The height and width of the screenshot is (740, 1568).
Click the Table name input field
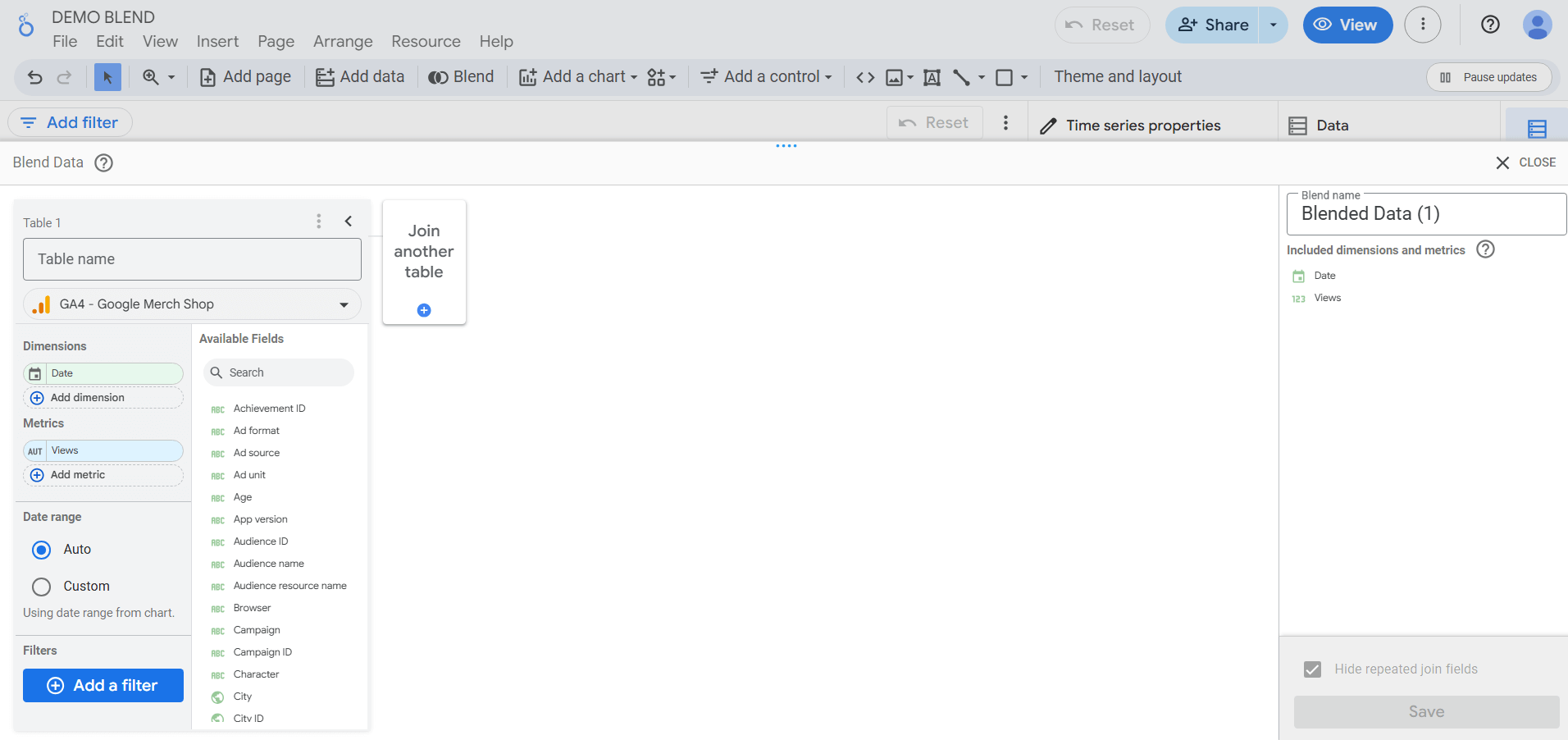pos(192,259)
